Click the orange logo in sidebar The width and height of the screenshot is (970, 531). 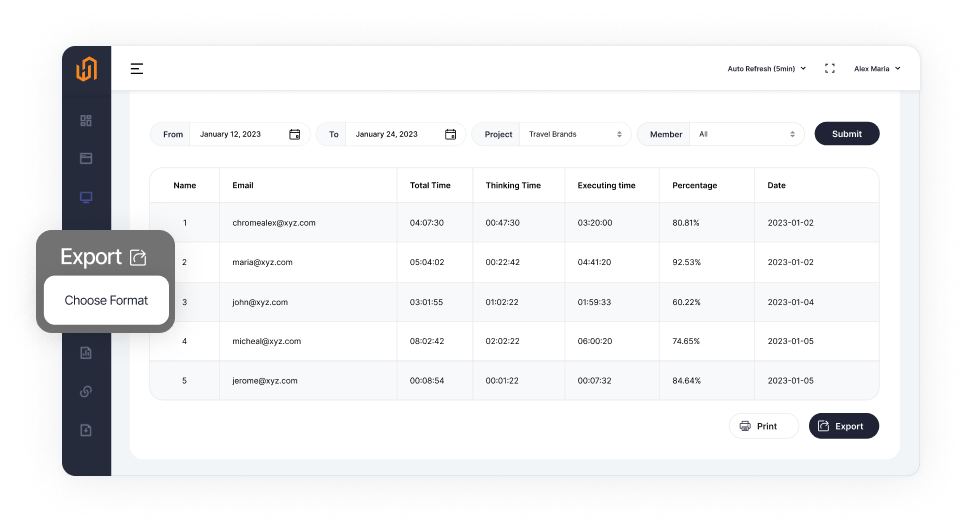[86, 69]
